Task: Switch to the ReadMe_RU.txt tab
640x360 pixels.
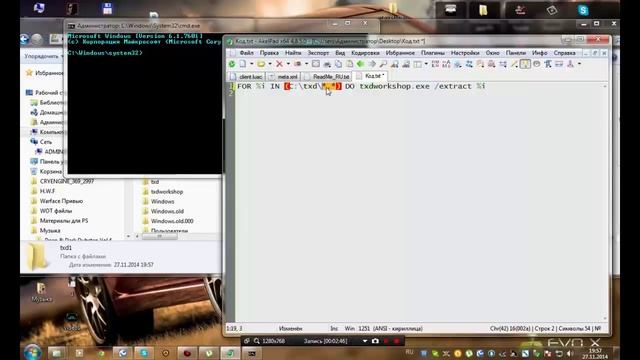Action: [x=327, y=76]
